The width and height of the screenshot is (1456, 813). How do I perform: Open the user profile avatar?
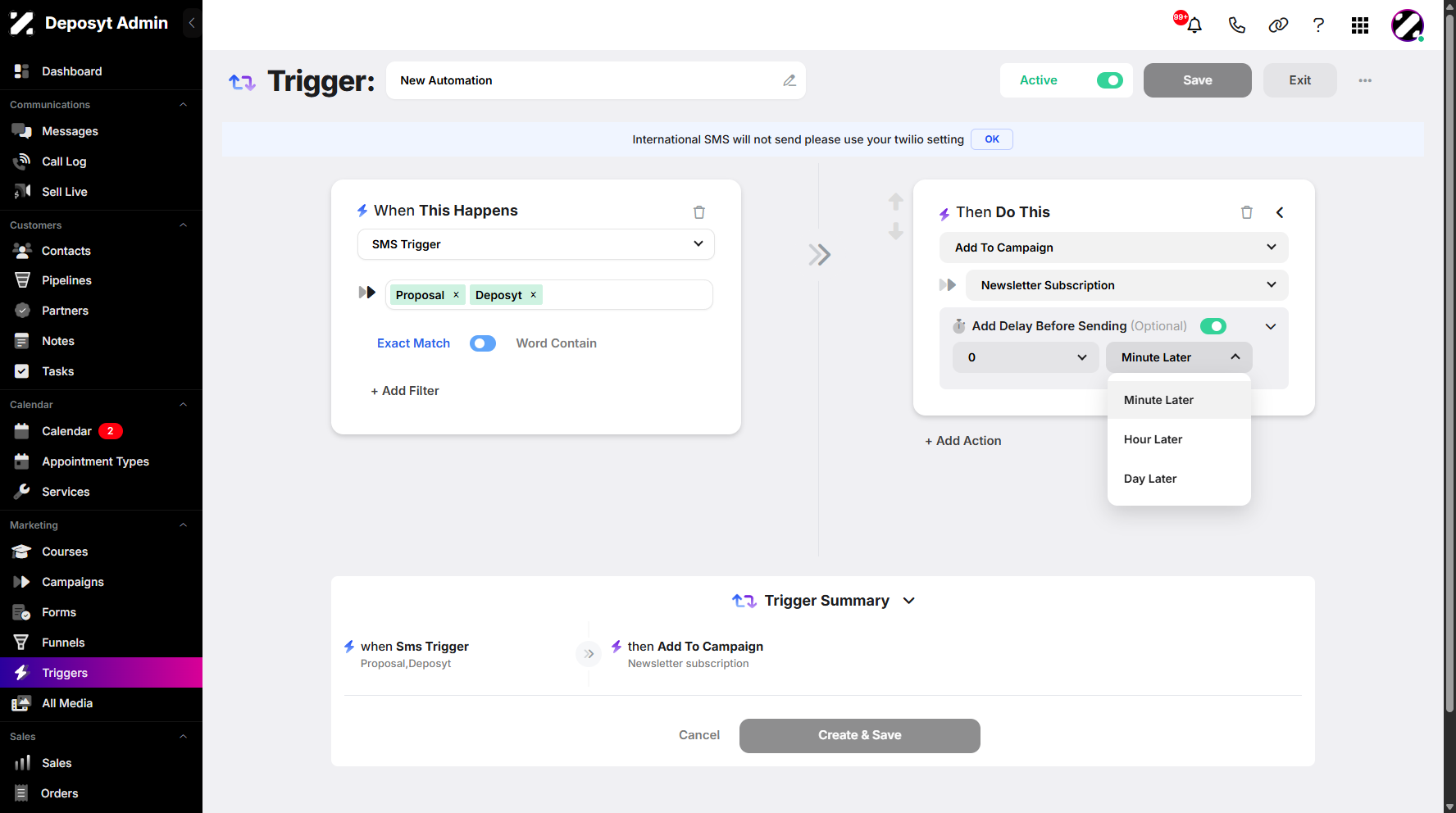coord(1407,25)
